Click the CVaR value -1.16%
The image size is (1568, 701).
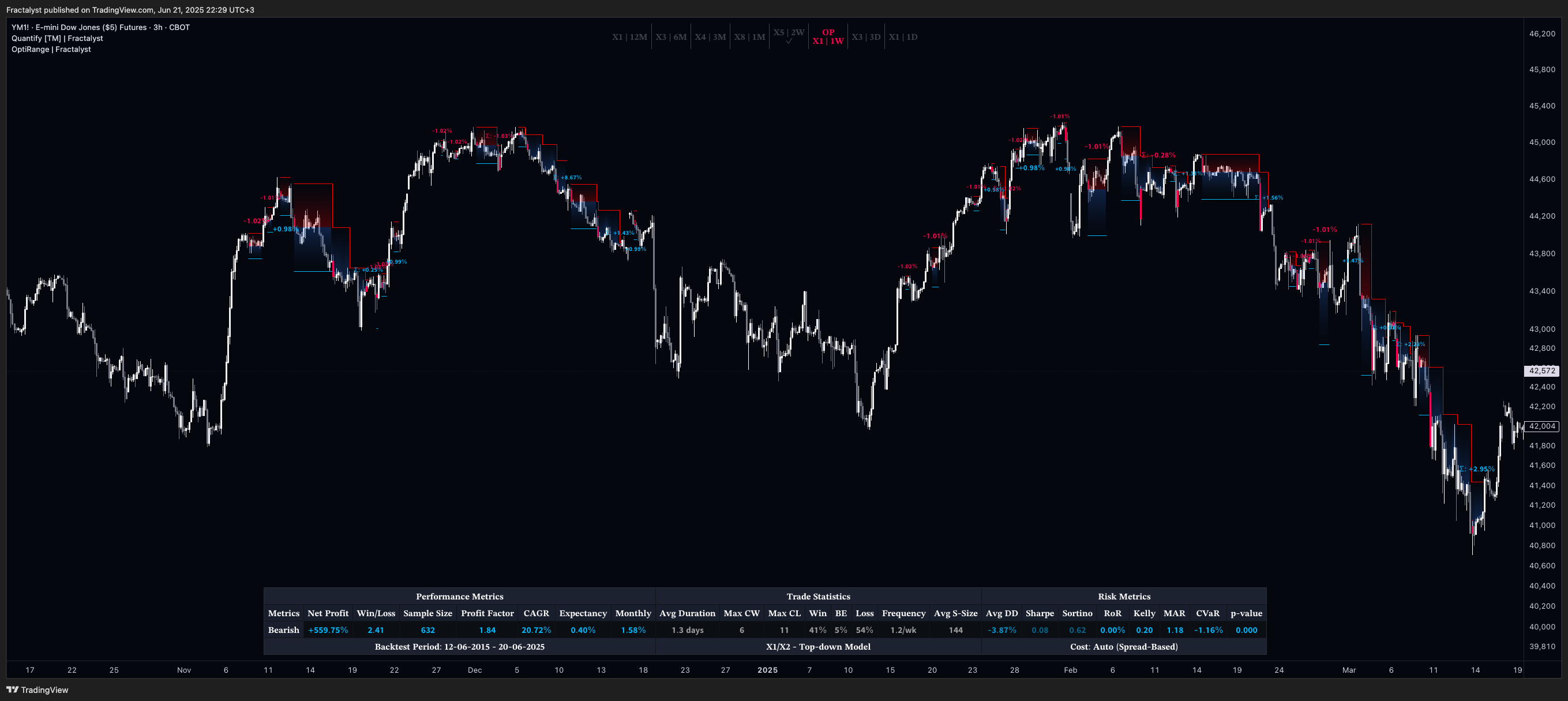coord(1207,630)
